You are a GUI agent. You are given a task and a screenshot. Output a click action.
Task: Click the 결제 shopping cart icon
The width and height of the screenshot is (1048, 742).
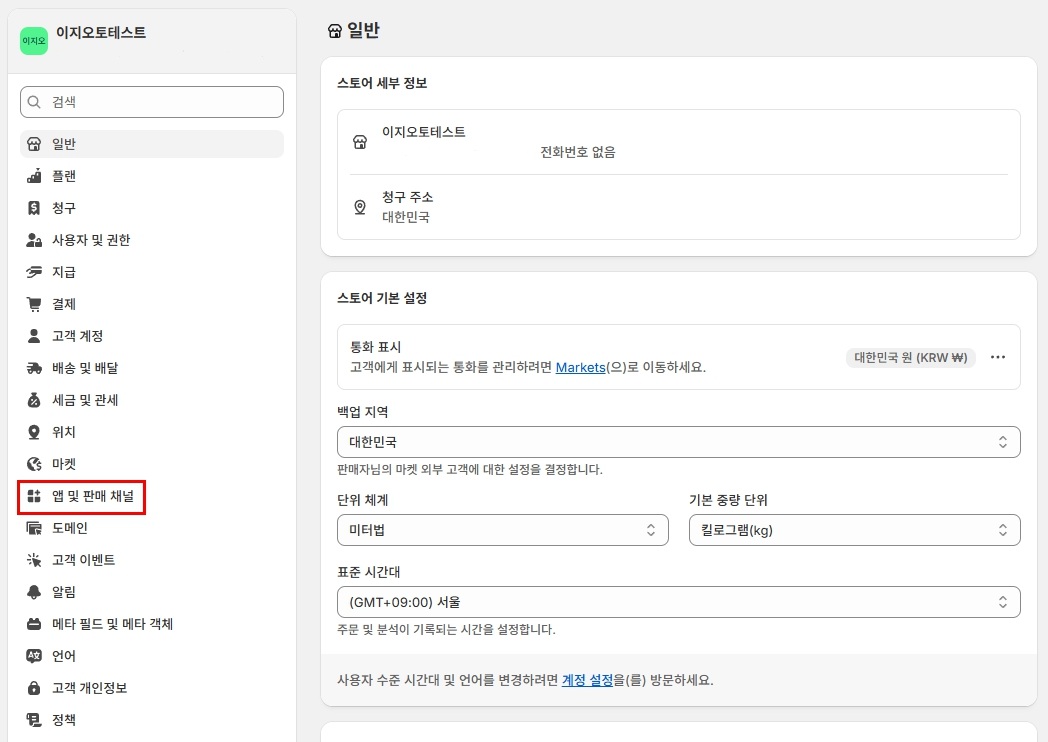[34, 304]
